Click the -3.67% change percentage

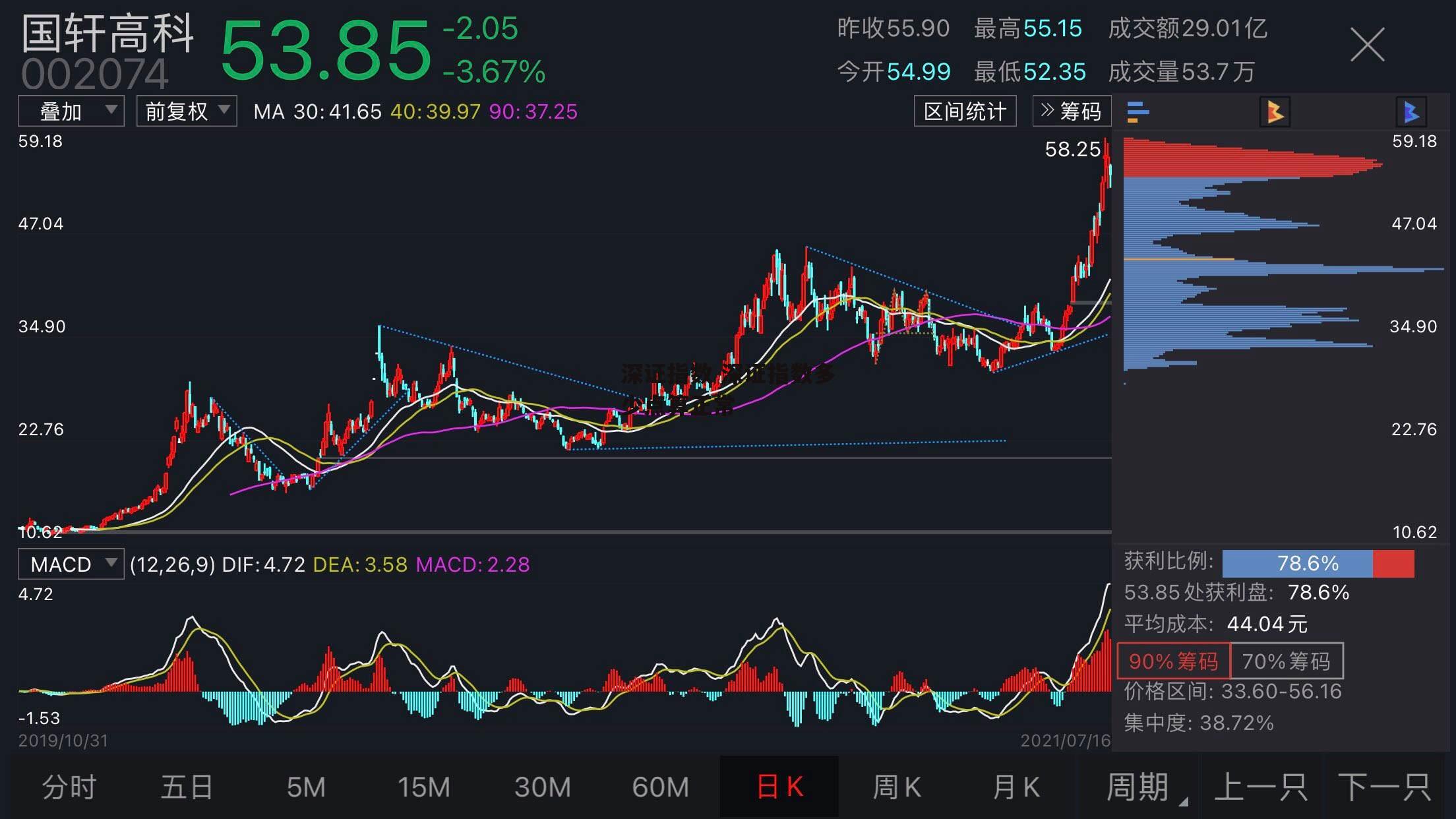click(x=494, y=72)
